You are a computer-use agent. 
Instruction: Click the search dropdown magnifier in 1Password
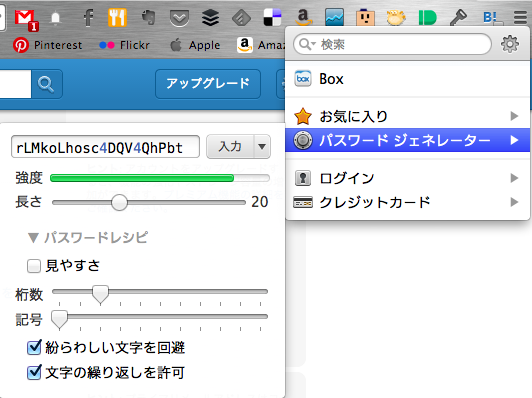pyautogui.click(x=308, y=44)
